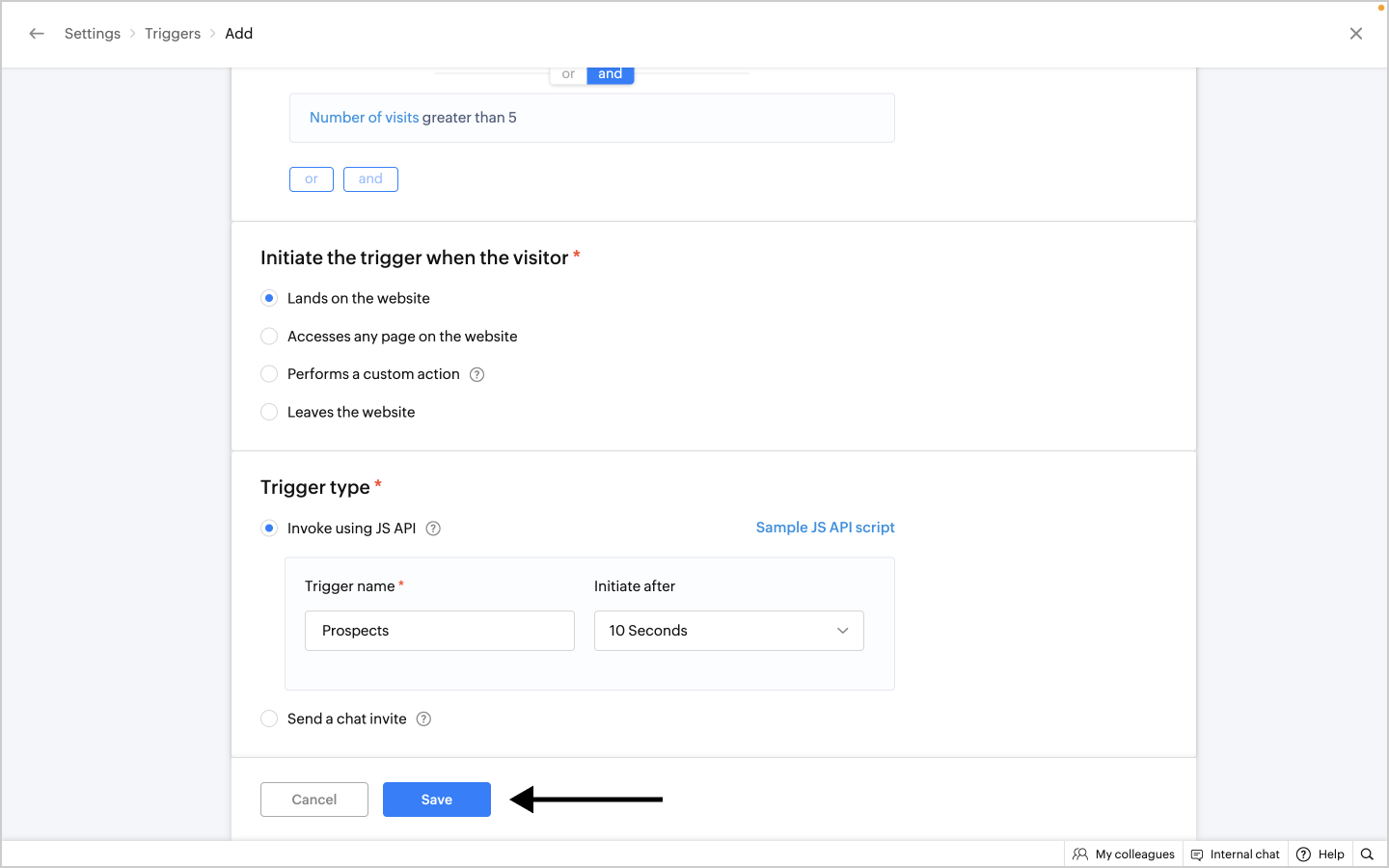The image size is (1389, 868).
Task: Go to Triggers in breadcrumb
Action: point(173,34)
